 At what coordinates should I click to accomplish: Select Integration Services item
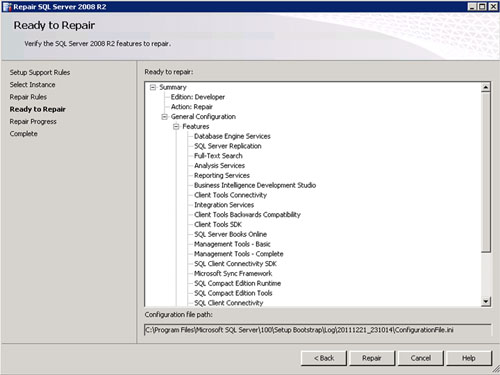[224, 205]
